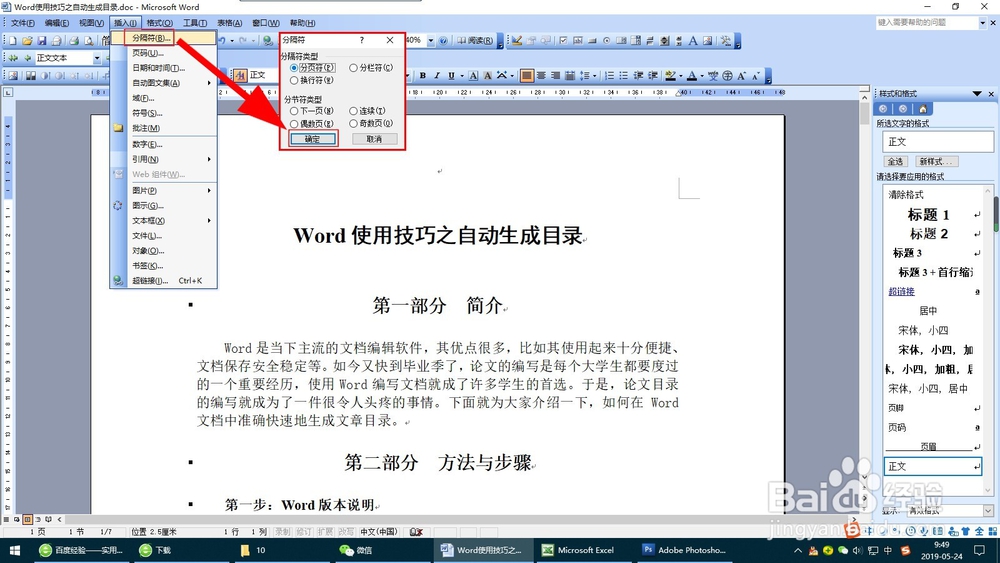Click the Checkbox control toolbox icon
The width and height of the screenshot is (1000, 563).
(563, 41)
